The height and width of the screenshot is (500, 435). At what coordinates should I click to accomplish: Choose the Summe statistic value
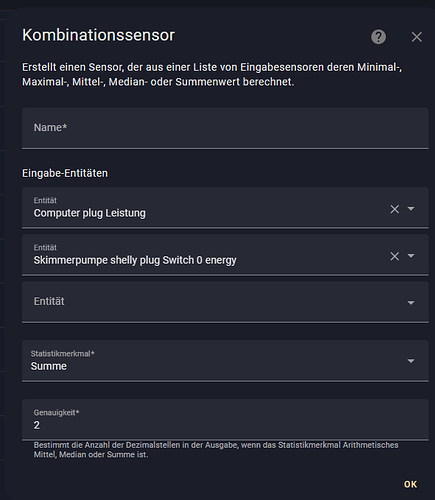pos(49,366)
